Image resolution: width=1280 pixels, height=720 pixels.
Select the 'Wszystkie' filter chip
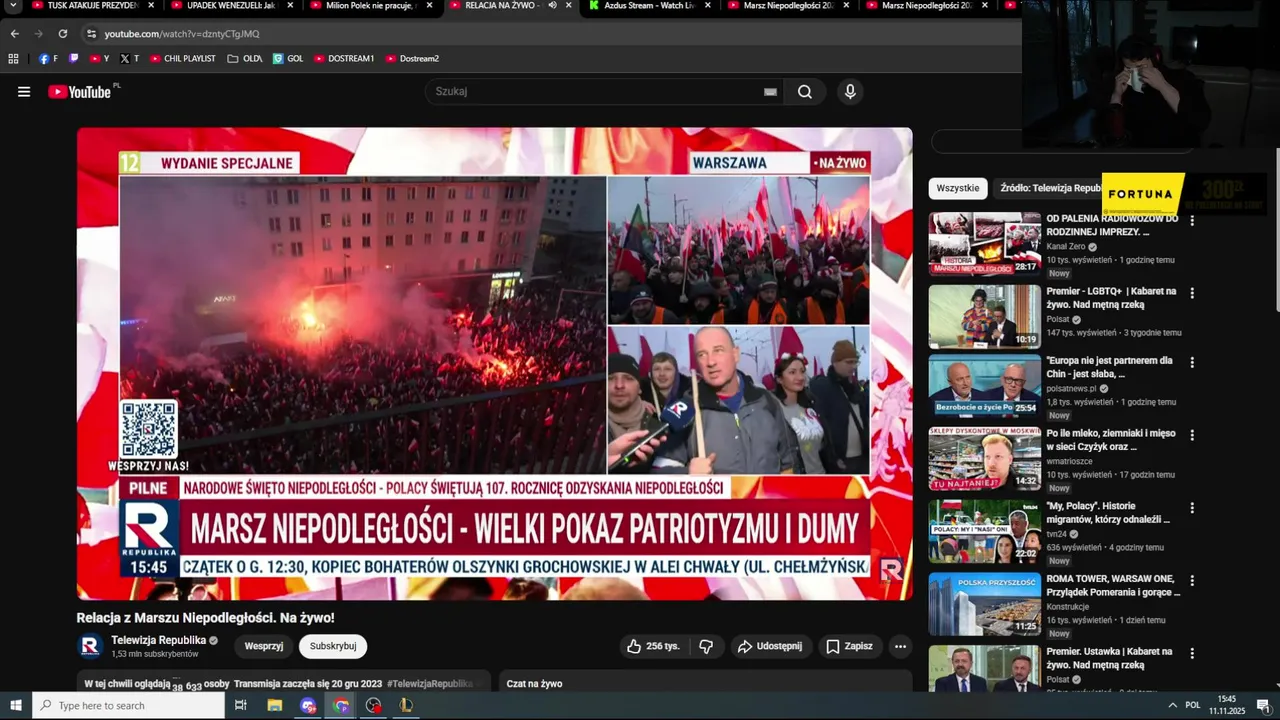click(x=958, y=188)
